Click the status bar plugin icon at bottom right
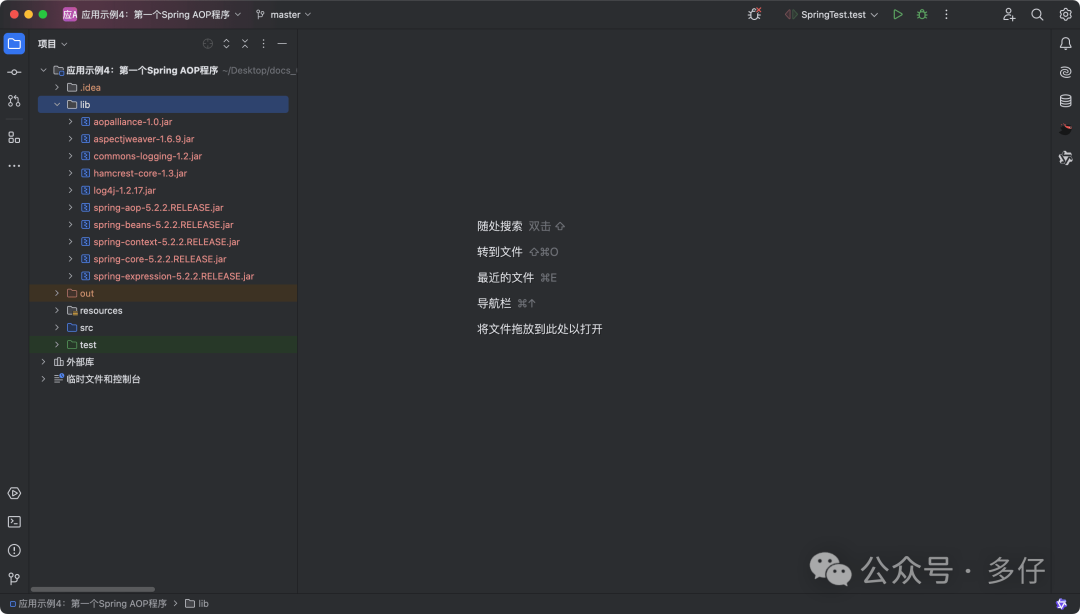 (1061, 604)
